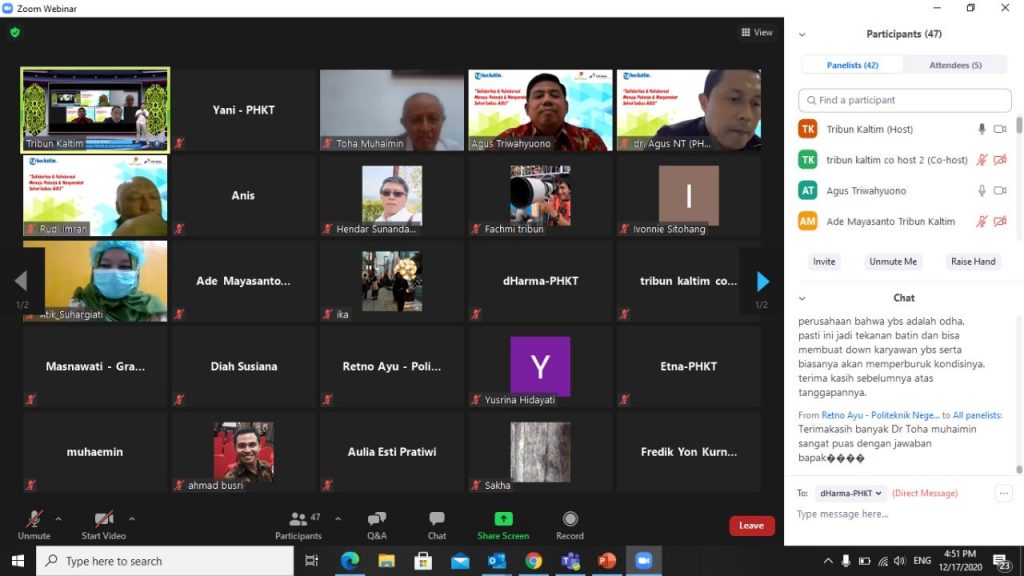Go to next page of video gallery
Viewport: 1024px width, 576px height.
click(x=762, y=282)
